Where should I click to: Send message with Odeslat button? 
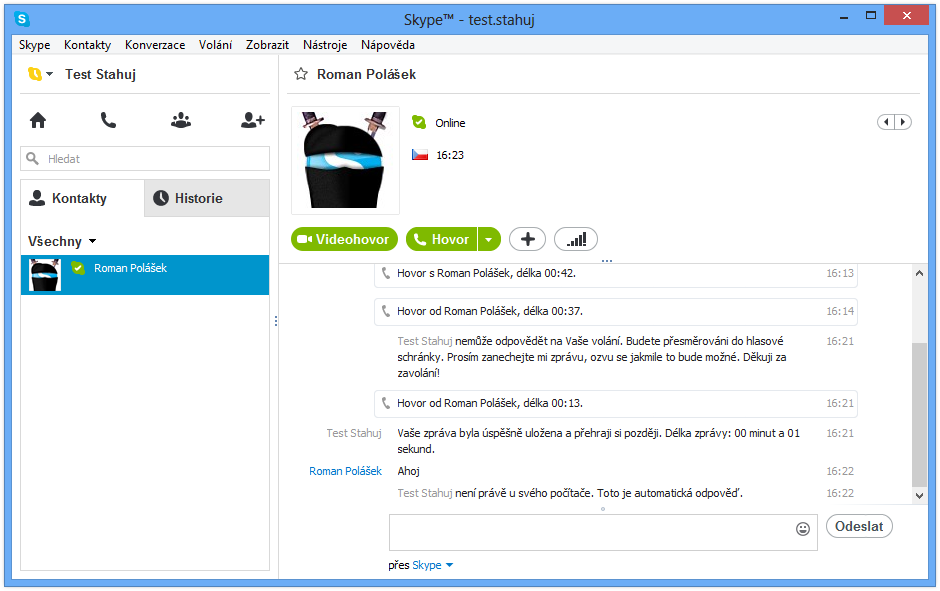click(859, 526)
